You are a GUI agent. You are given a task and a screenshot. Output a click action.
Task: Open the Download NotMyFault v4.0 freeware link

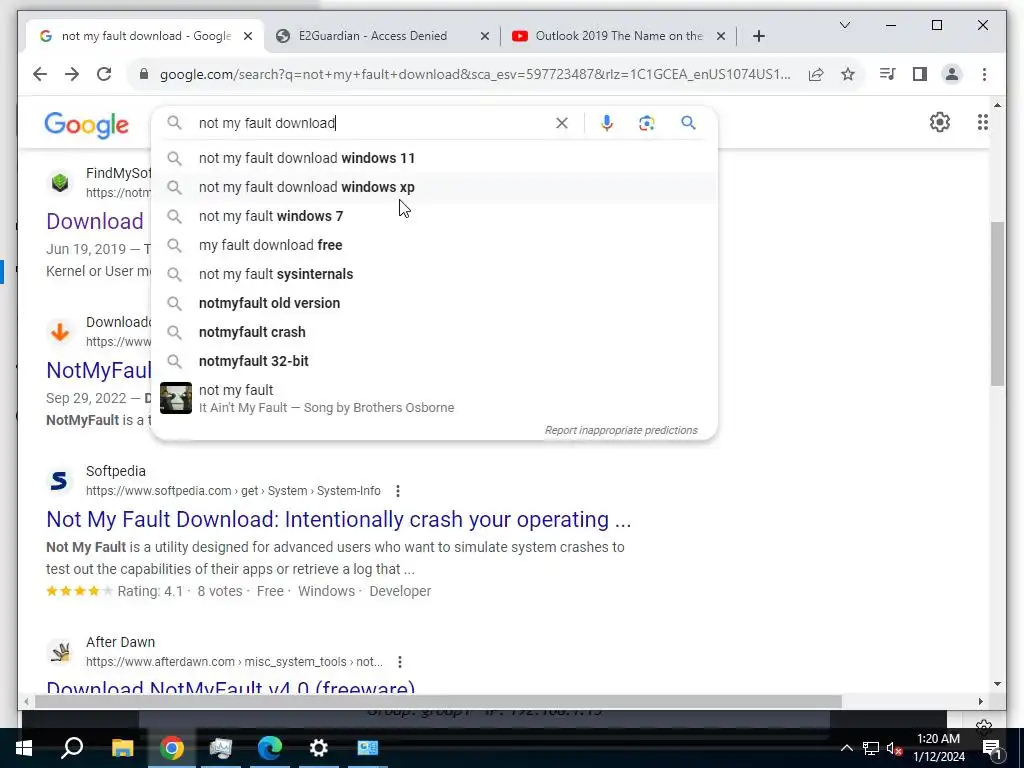tap(231, 687)
